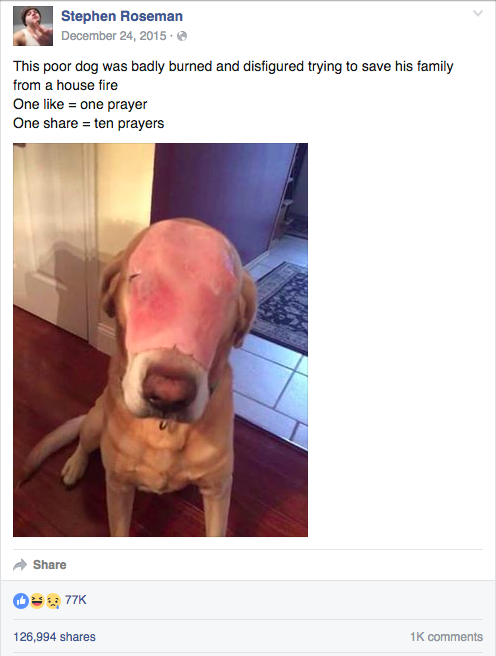This screenshot has height=656, width=496.
Task: View the 77K reactions count
Action: (76, 600)
